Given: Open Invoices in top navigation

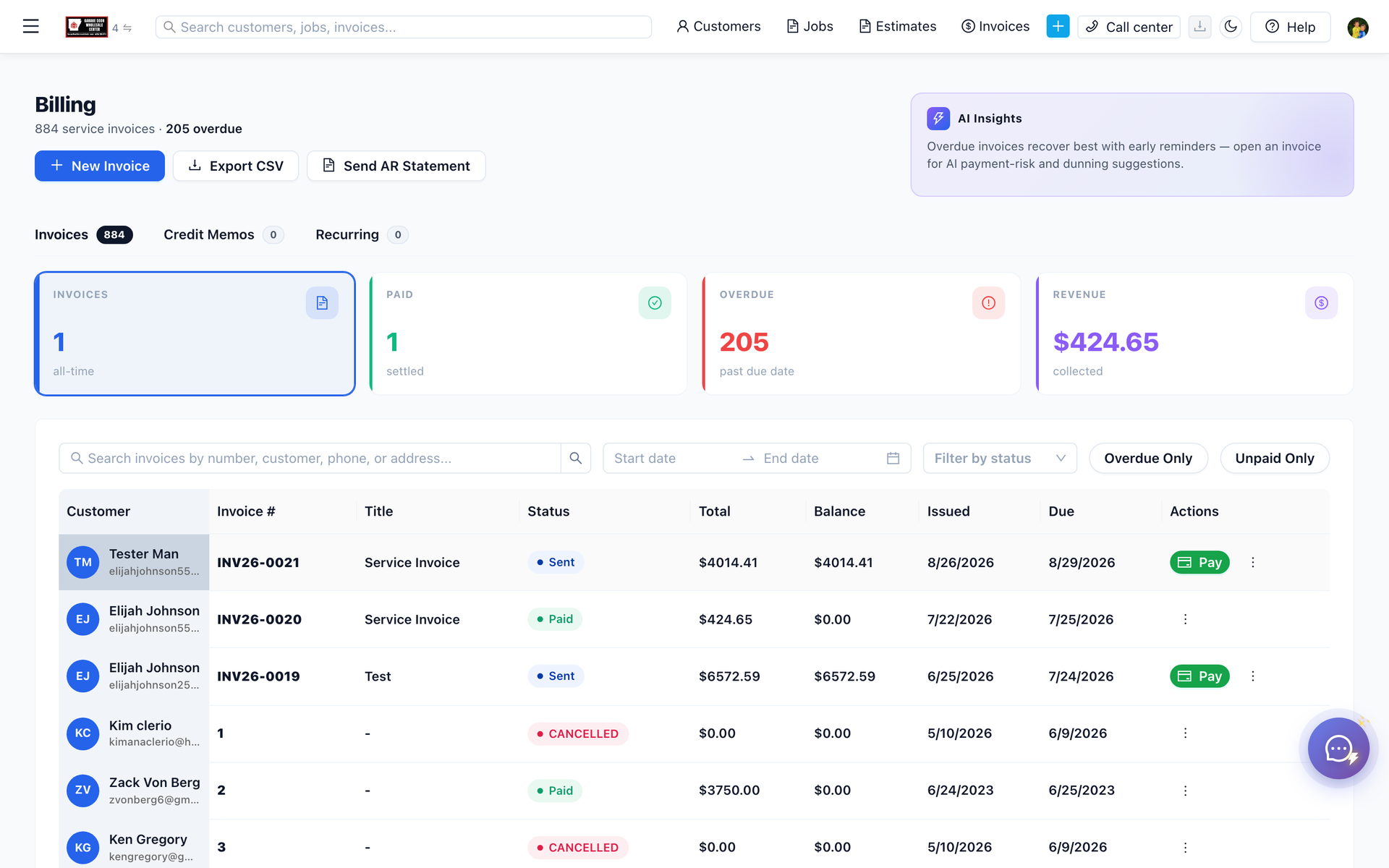Looking at the screenshot, I should (x=995, y=27).
